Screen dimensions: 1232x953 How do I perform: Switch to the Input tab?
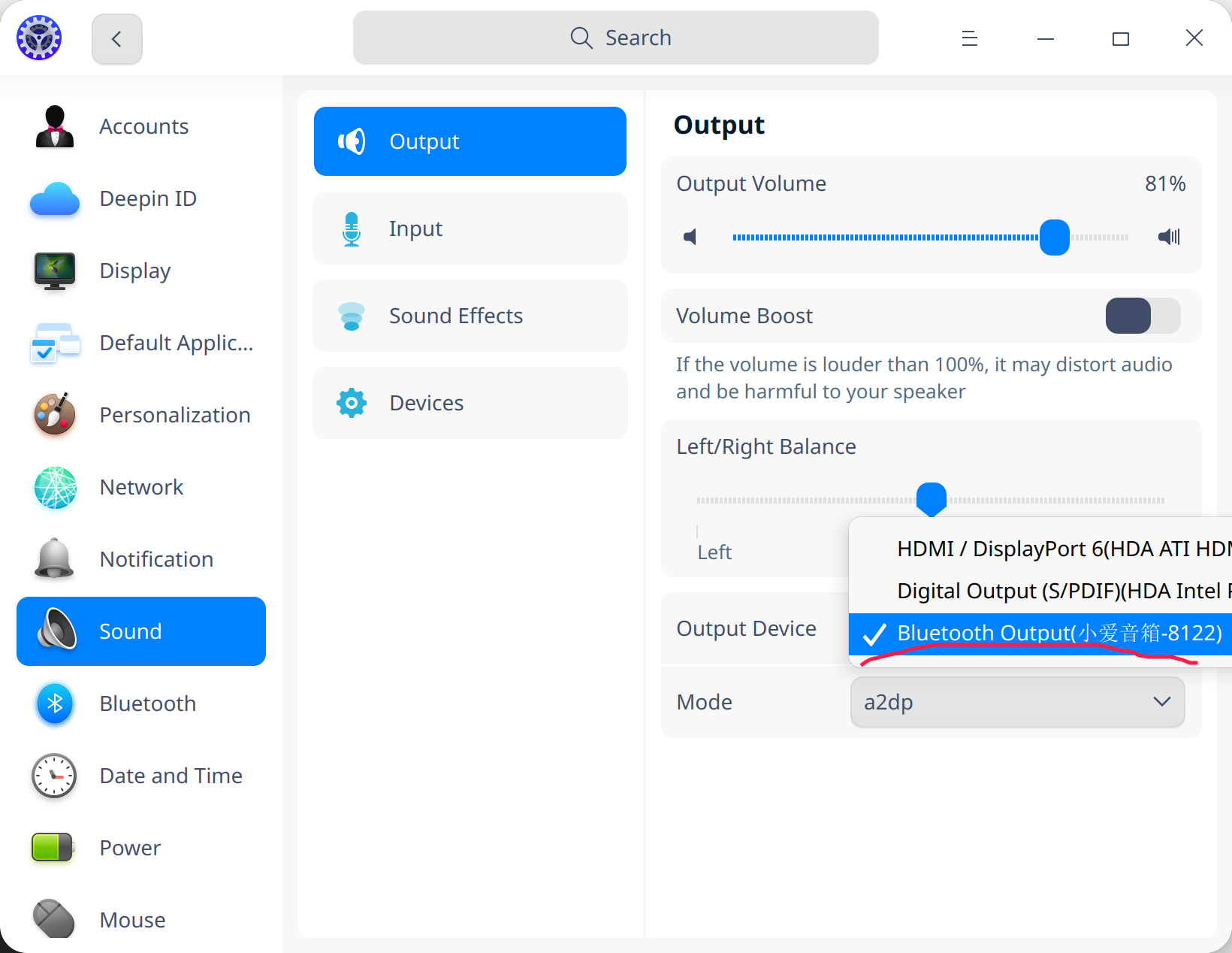click(x=470, y=228)
